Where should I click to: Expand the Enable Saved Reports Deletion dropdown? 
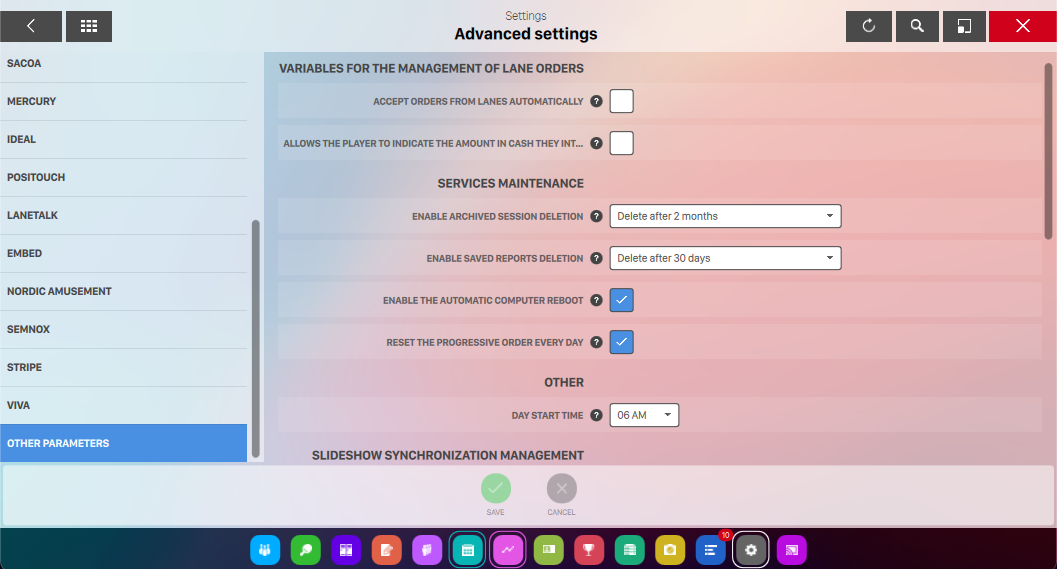(725, 258)
